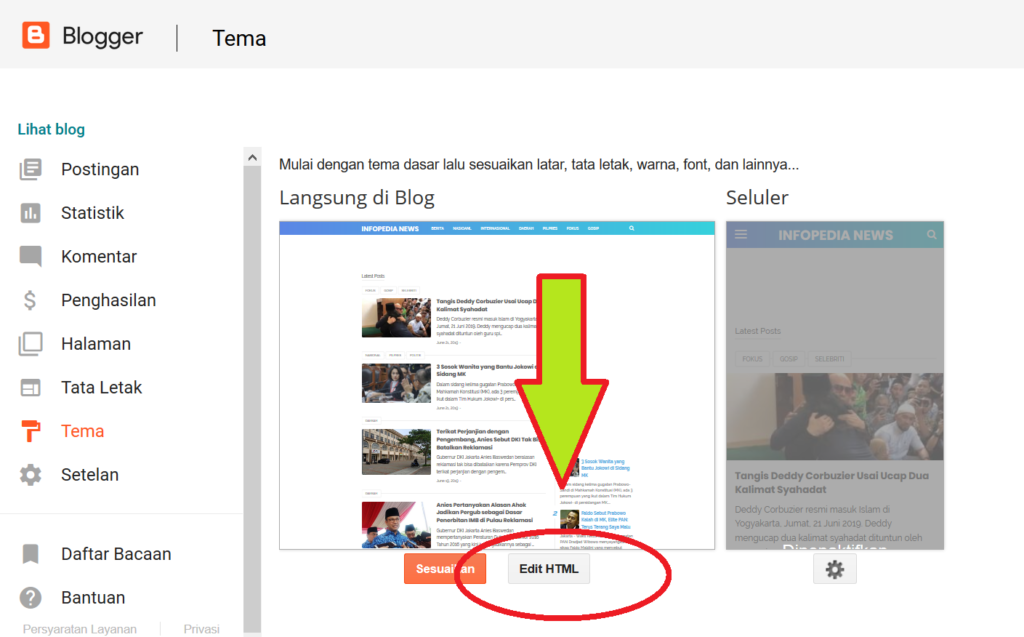
Task: Click the Blogger logo icon
Action: 36,37
